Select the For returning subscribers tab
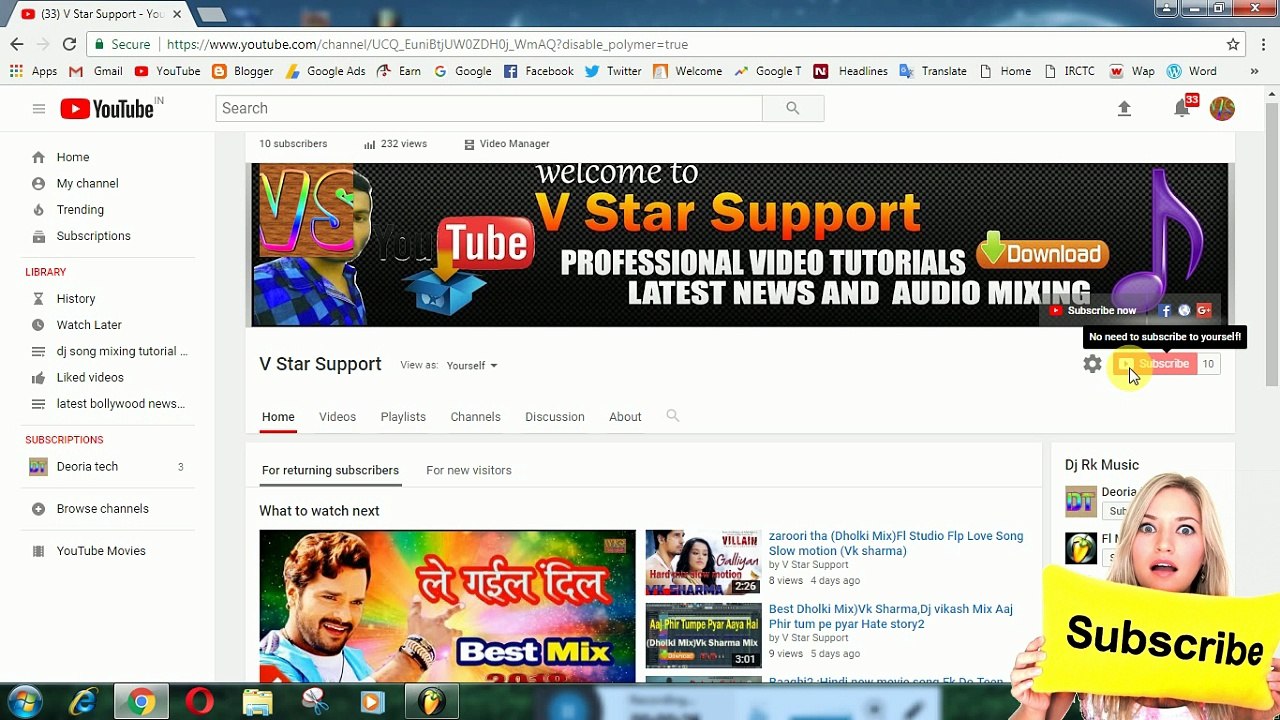The height and width of the screenshot is (720, 1280). (x=330, y=470)
